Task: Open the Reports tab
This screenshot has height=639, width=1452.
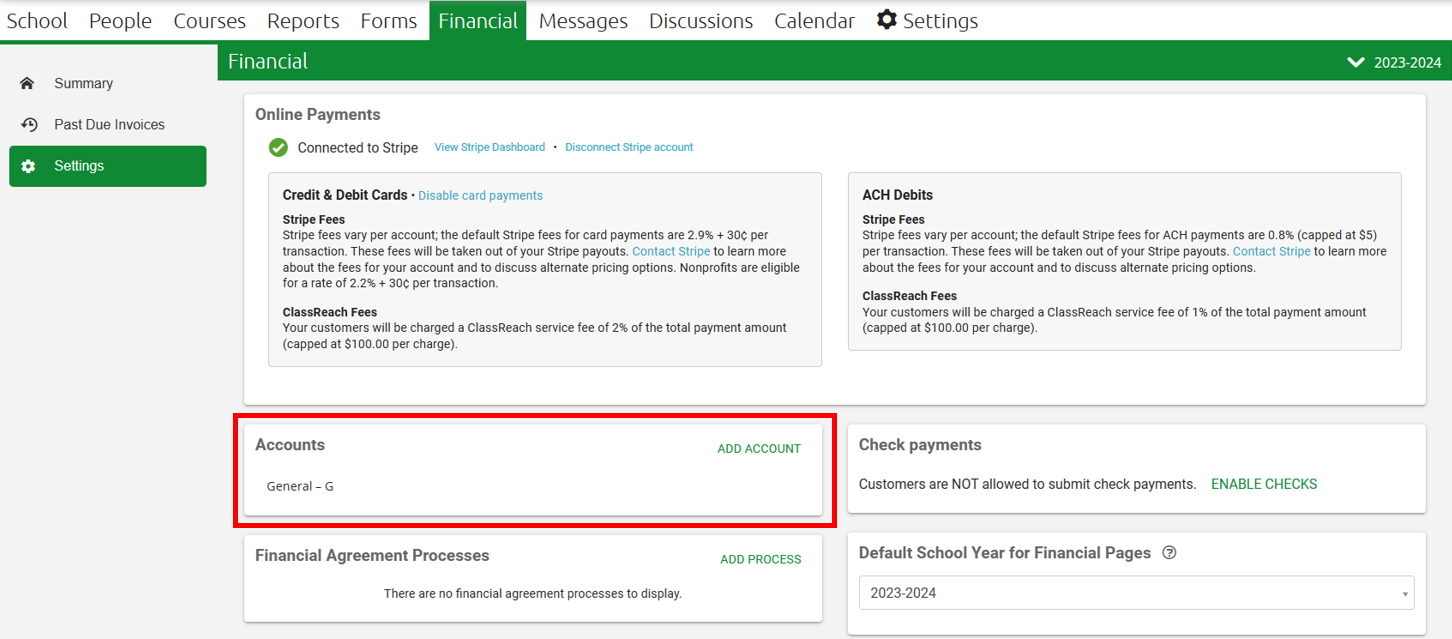Action: pos(303,20)
